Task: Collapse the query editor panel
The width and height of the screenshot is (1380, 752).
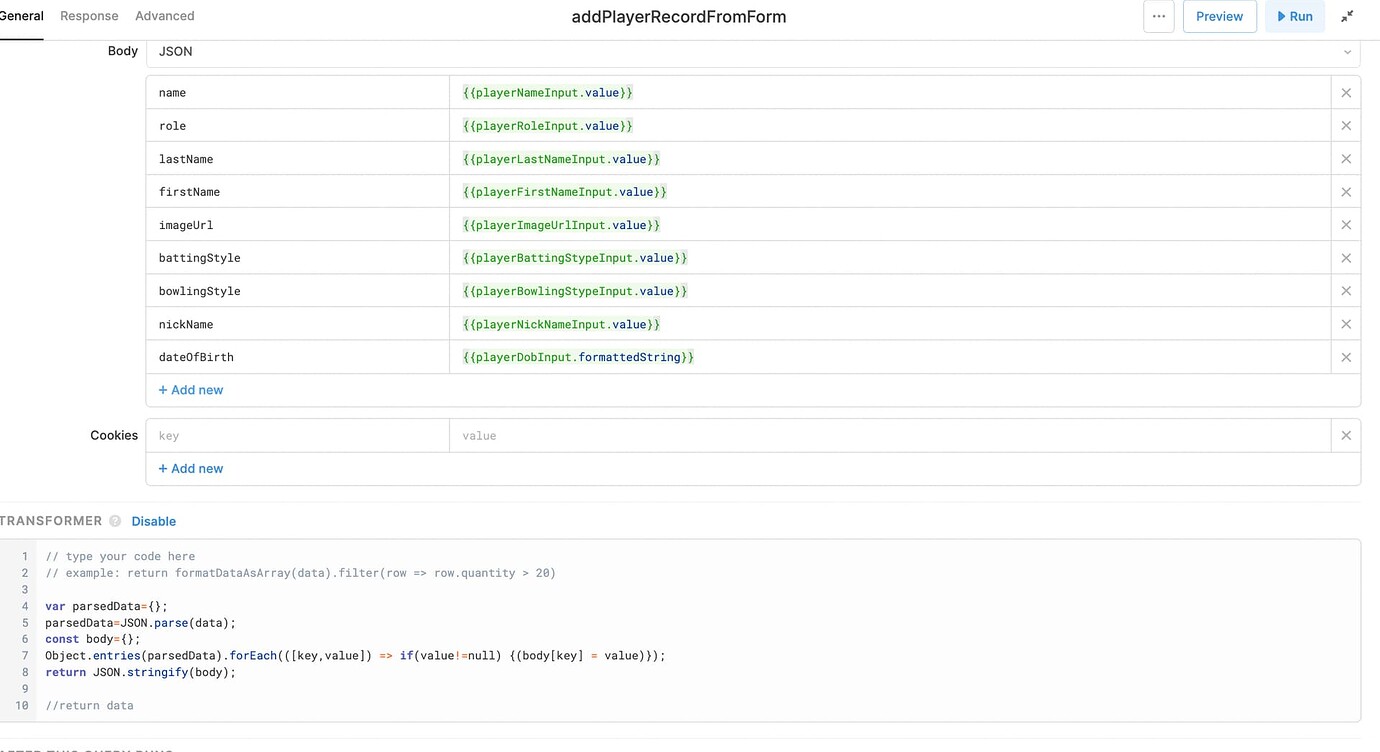Action: coord(1347,16)
